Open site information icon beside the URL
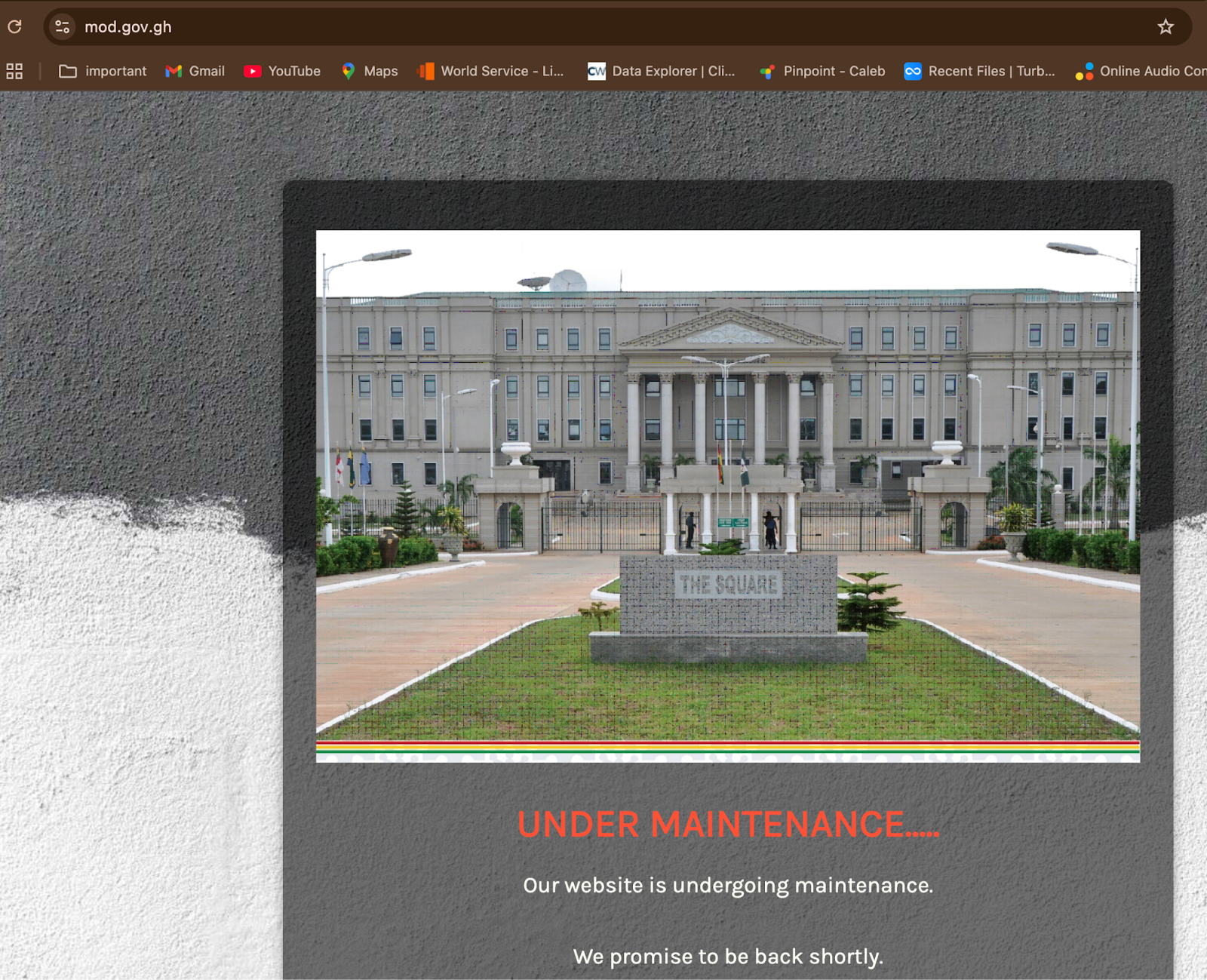1207x980 pixels. click(62, 27)
